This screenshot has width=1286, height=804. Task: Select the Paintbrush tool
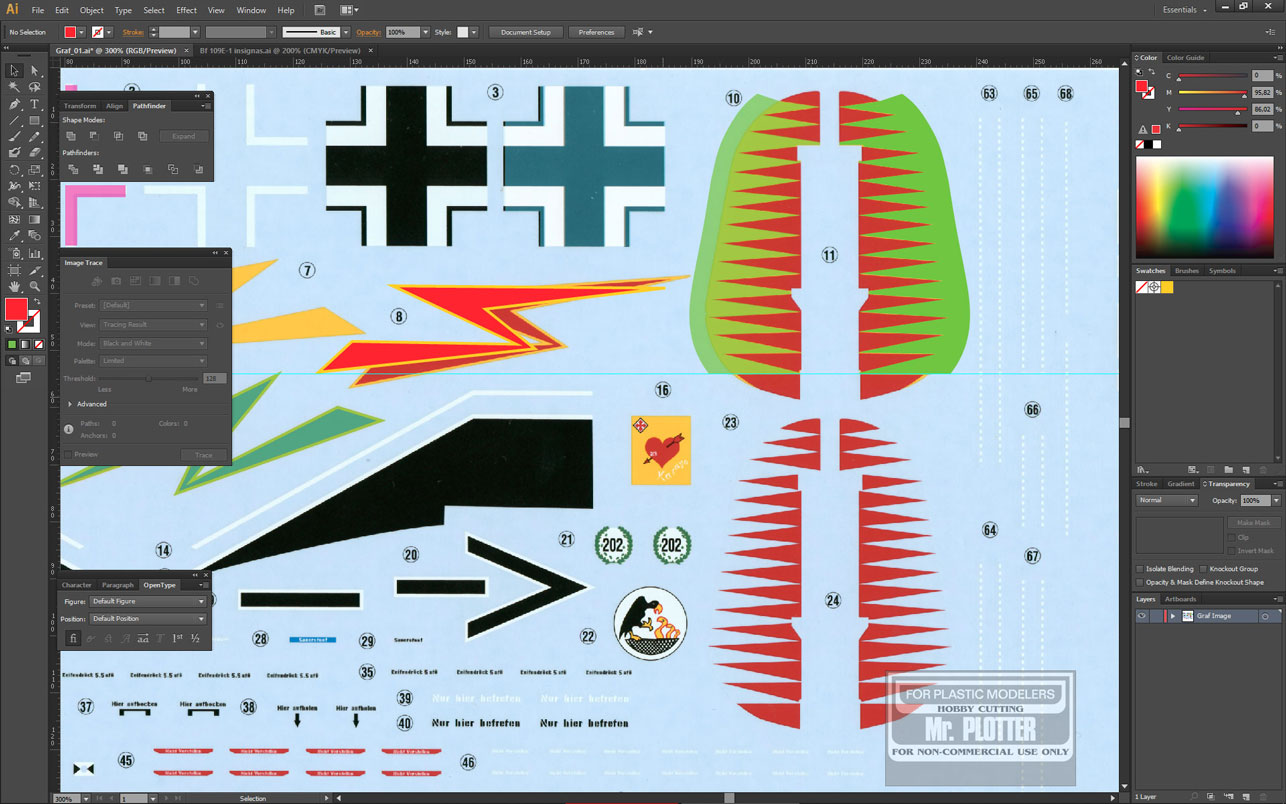point(14,137)
